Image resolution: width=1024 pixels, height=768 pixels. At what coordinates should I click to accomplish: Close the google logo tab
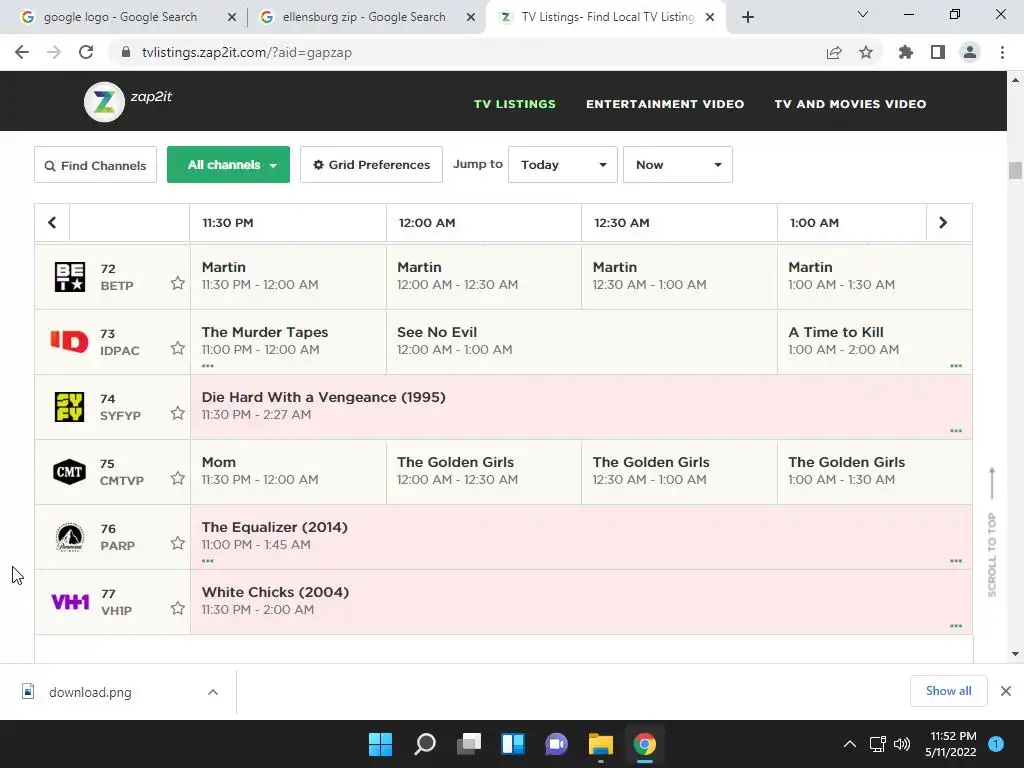pos(232,18)
